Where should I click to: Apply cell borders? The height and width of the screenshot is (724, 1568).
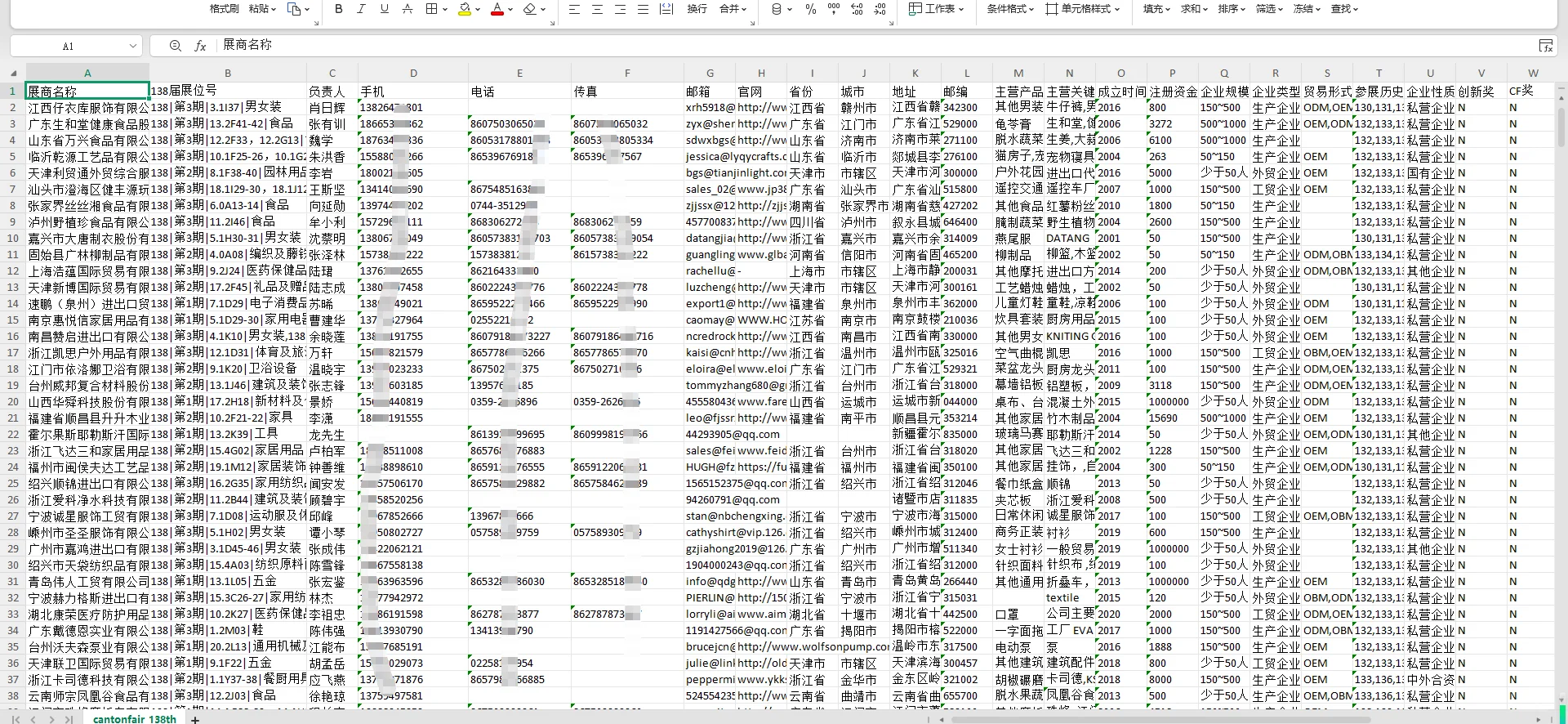point(432,9)
